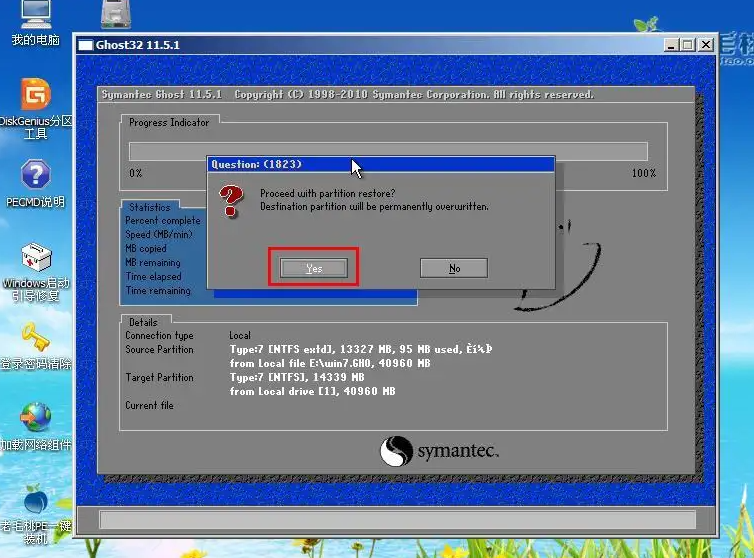The height and width of the screenshot is (558, 754).
Task: Click the 'Connection type' label
Action: coord(159,335)
